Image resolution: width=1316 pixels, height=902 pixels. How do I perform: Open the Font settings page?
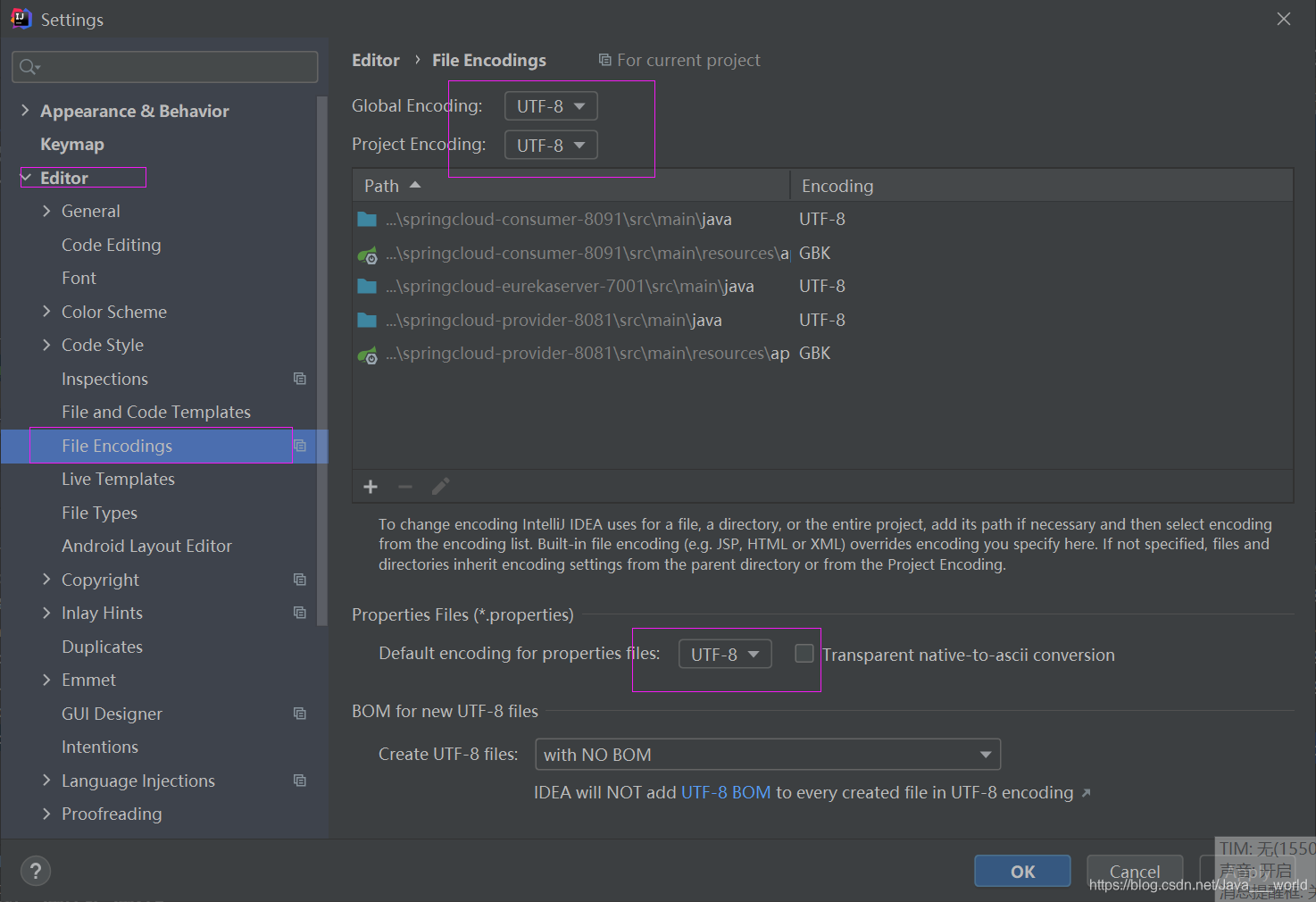[x=79, y=278]
